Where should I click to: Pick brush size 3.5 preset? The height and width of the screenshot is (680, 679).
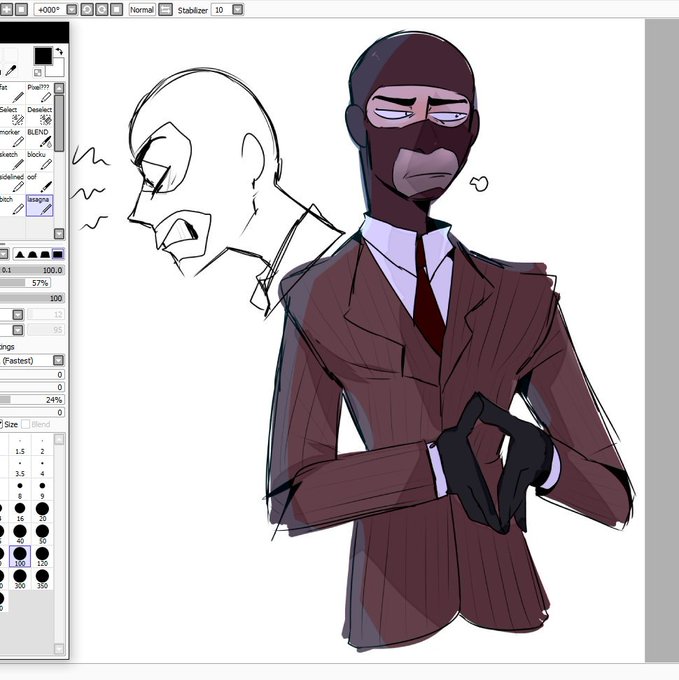point(20,467)
